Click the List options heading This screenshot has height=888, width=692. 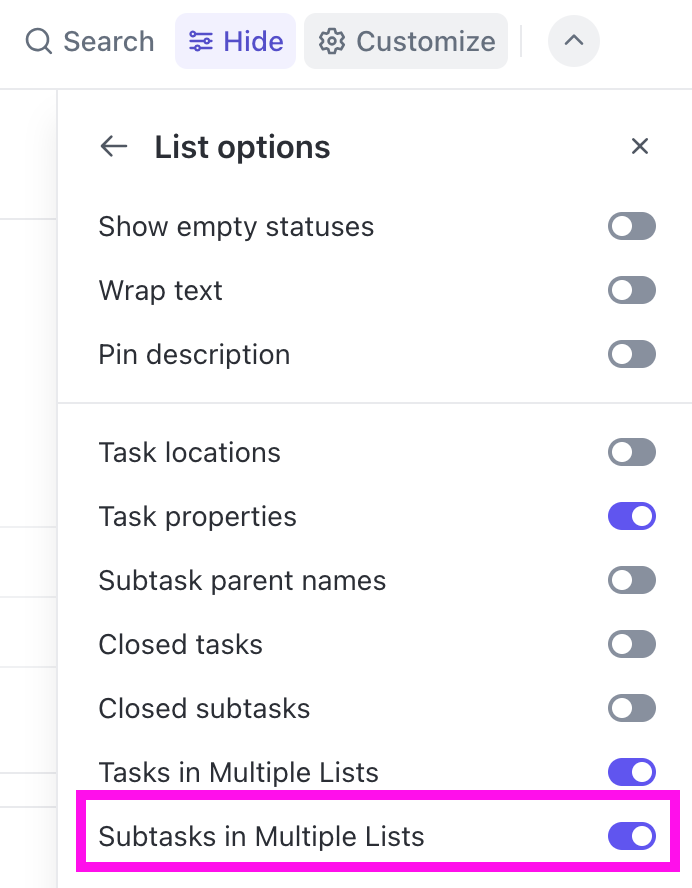(x=242, y=147)
